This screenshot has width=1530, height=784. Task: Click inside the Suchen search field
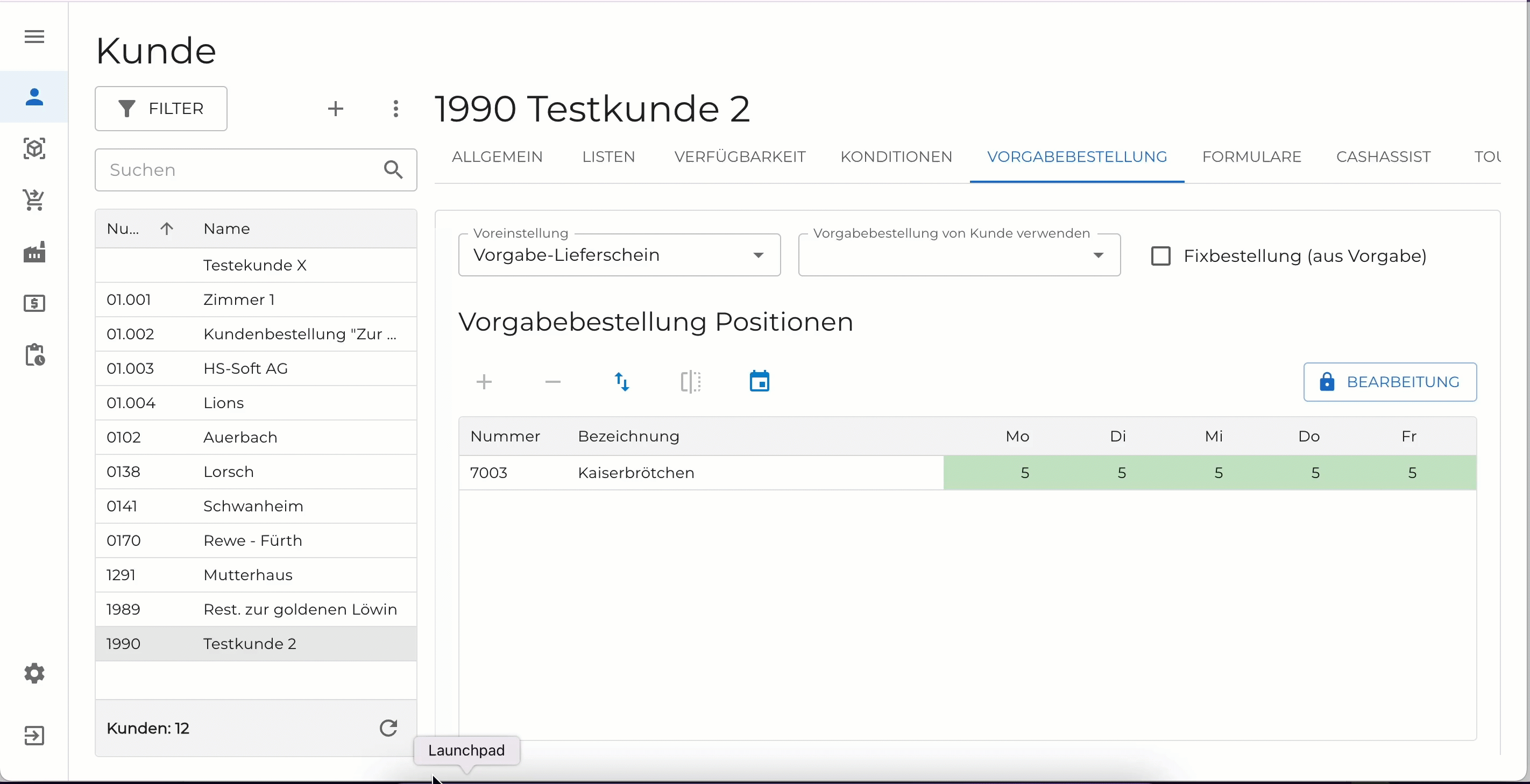coord(238,170)
